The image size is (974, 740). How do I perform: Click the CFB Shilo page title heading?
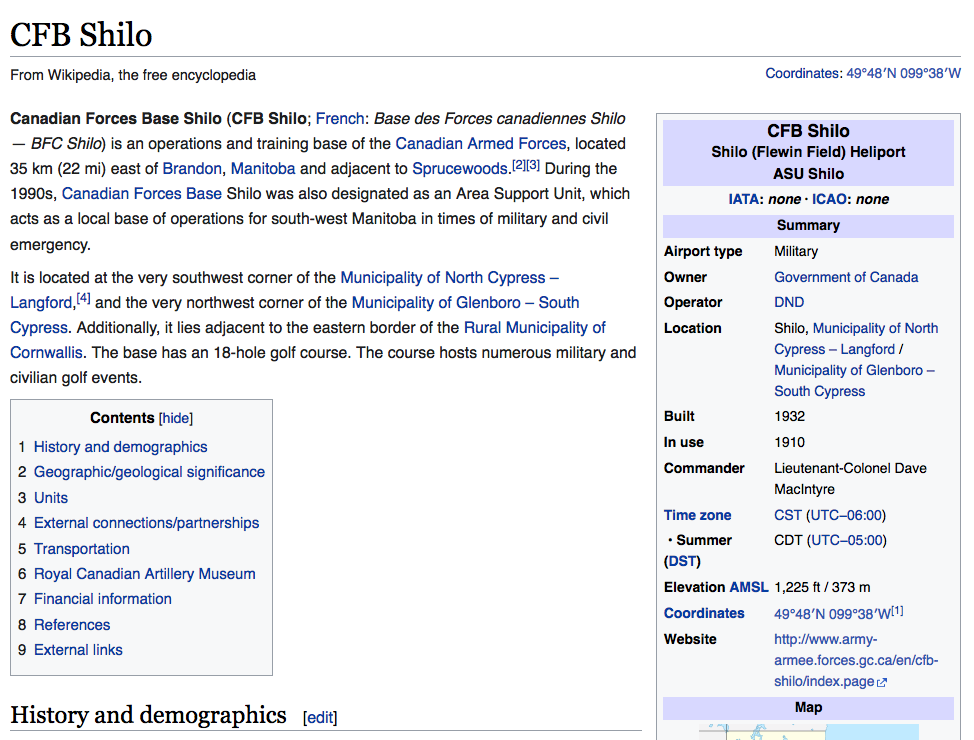(81, 35)
